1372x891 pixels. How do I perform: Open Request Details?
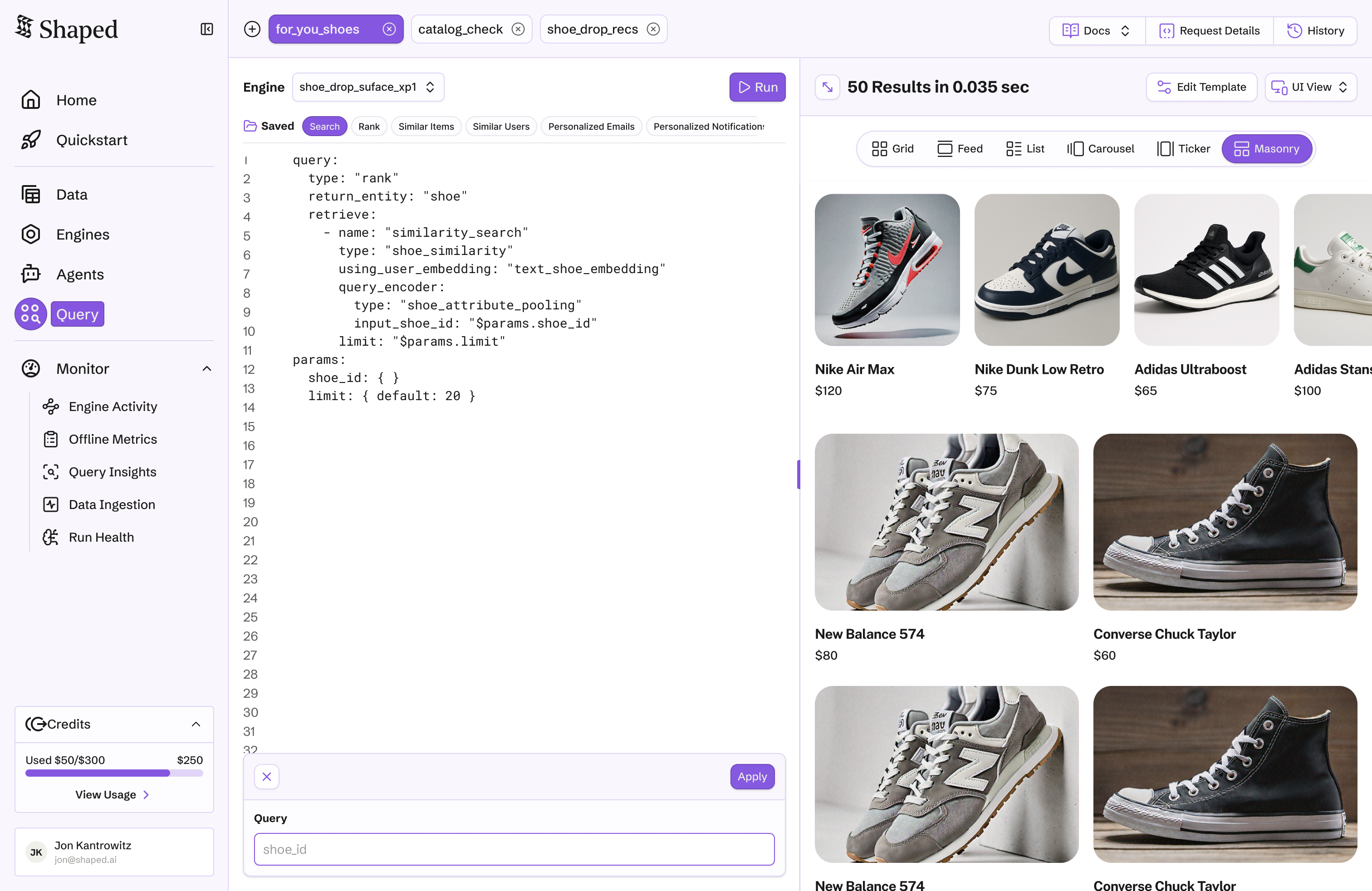(1209, 30)
